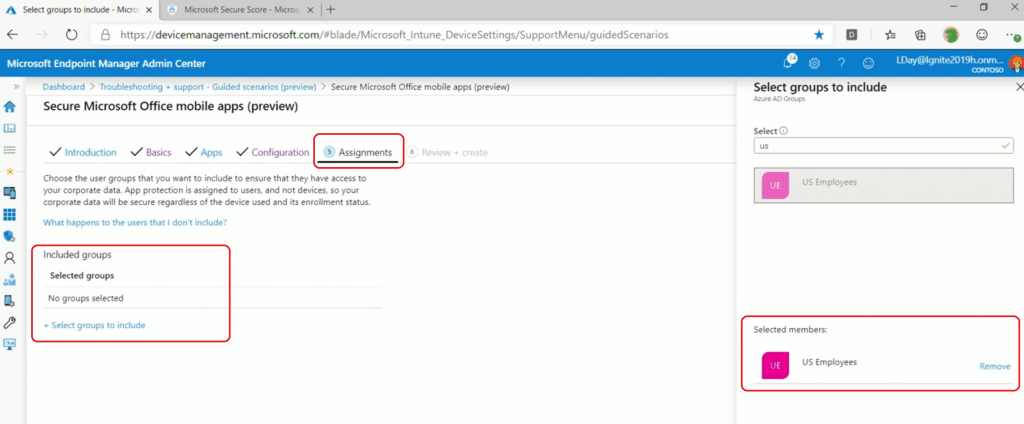
Task: Go to Apps step tab
Action: pos(204,152)
